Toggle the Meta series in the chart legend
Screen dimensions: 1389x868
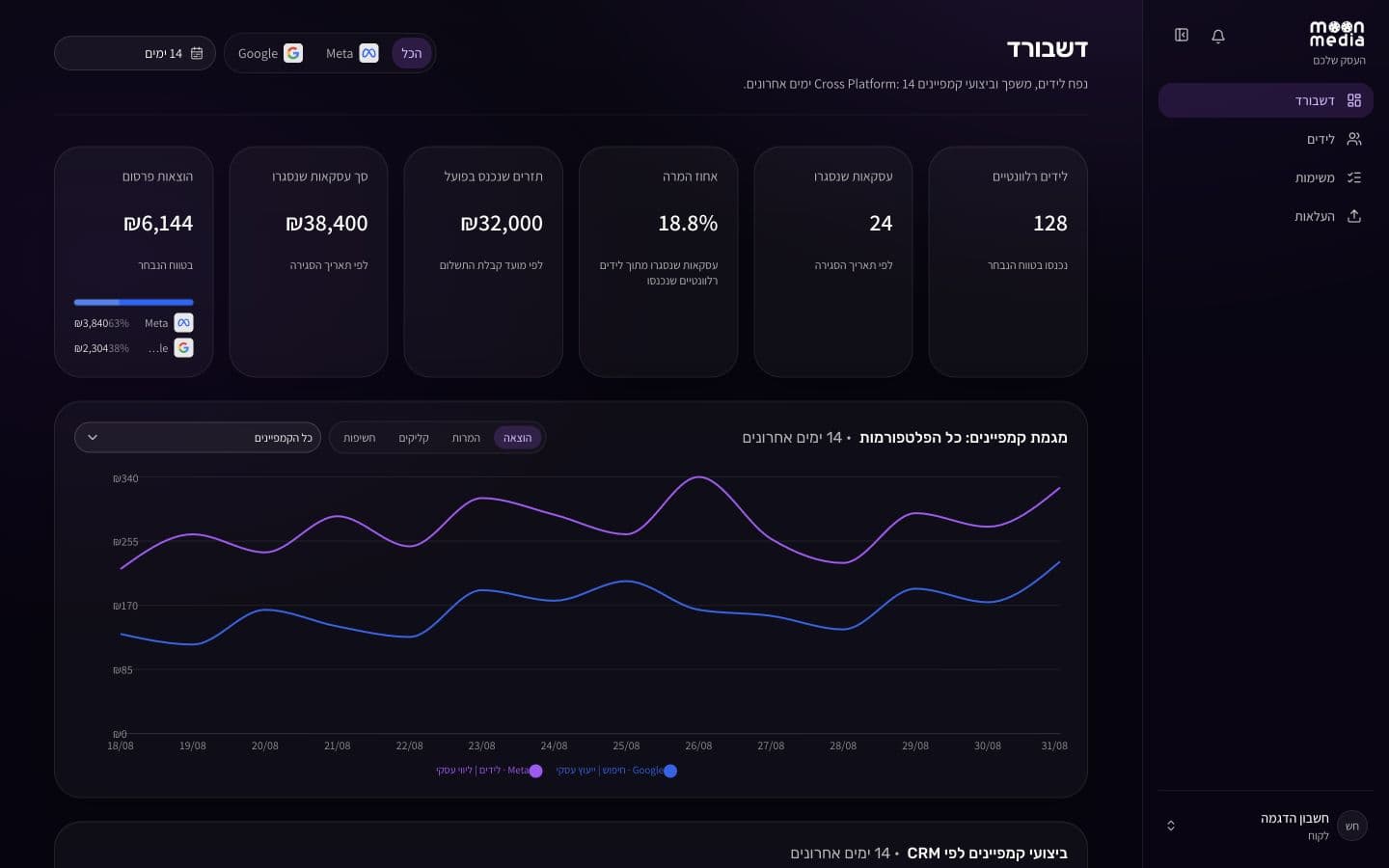click(x=489, y=771)
